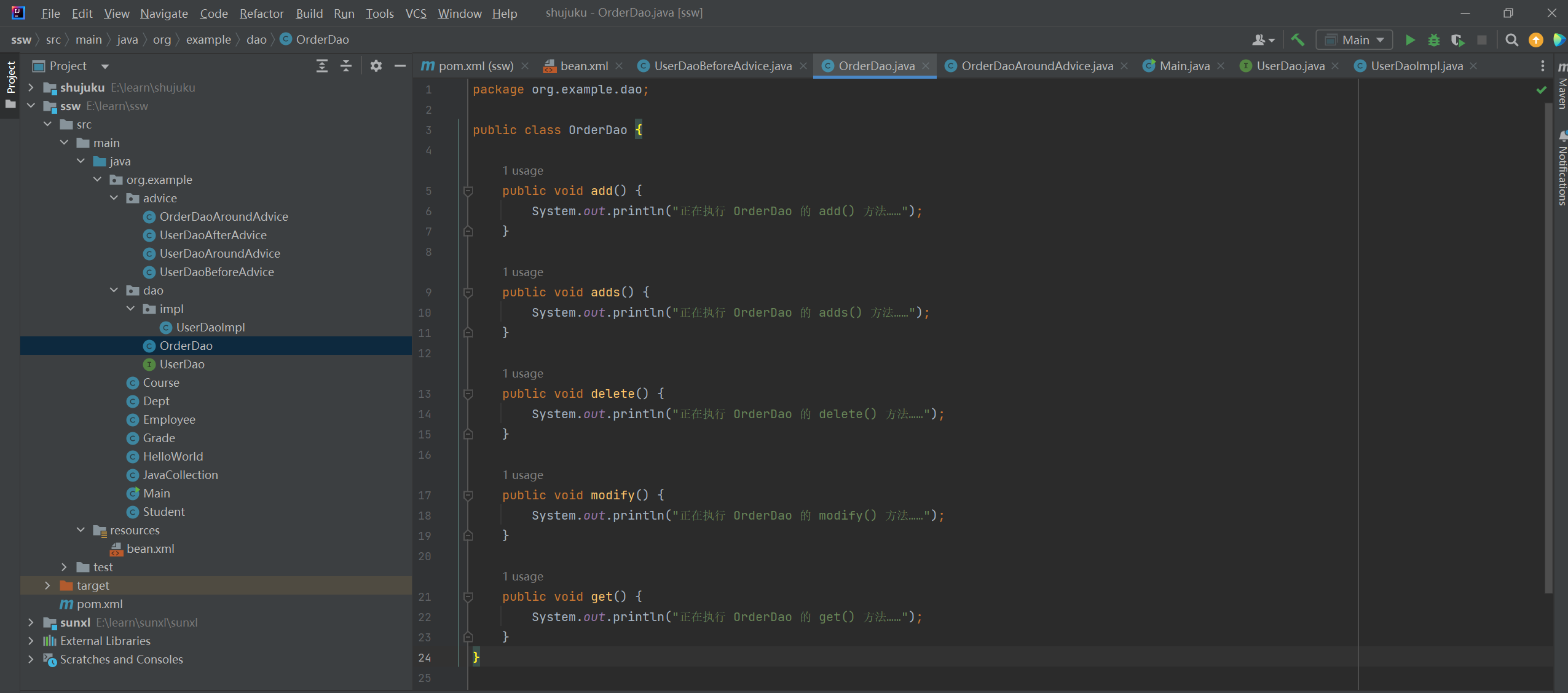Click the Debug bug icon
Viewport: 1568px width, 693px height.
click(1433, 40)
